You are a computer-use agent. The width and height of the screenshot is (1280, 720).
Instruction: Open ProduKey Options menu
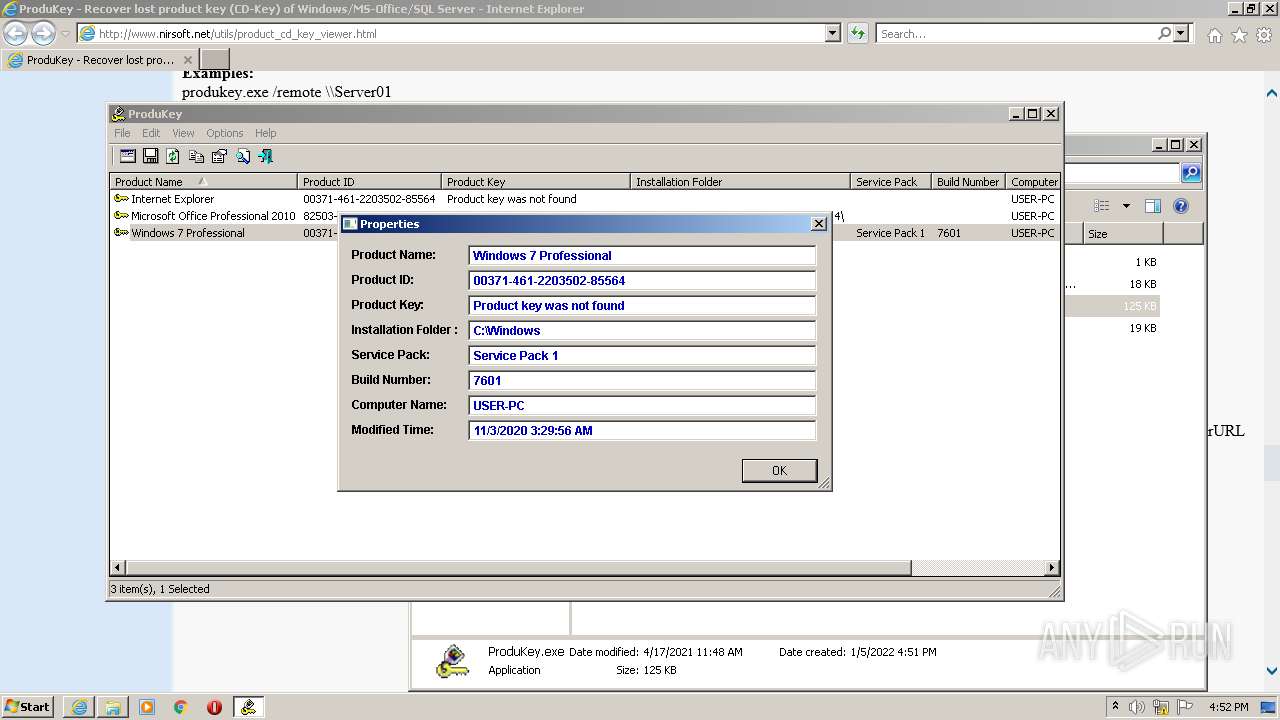[225, 133]
